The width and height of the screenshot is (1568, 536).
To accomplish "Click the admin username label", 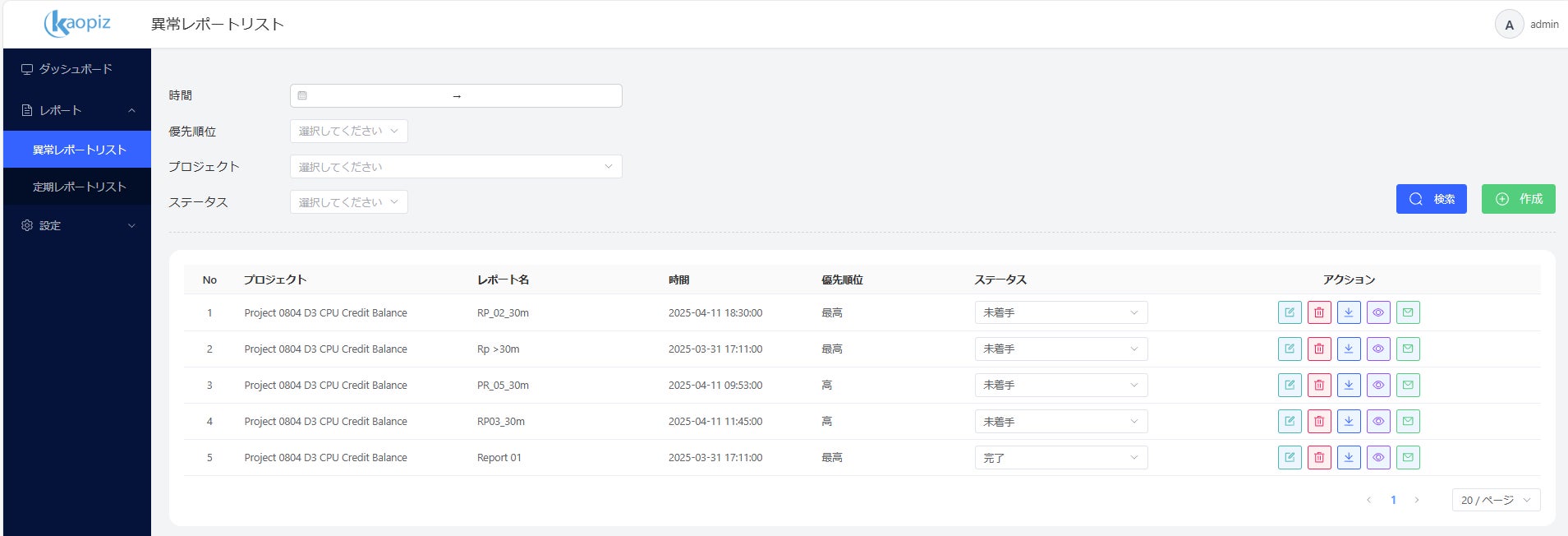I will (x=1544, y=25).
